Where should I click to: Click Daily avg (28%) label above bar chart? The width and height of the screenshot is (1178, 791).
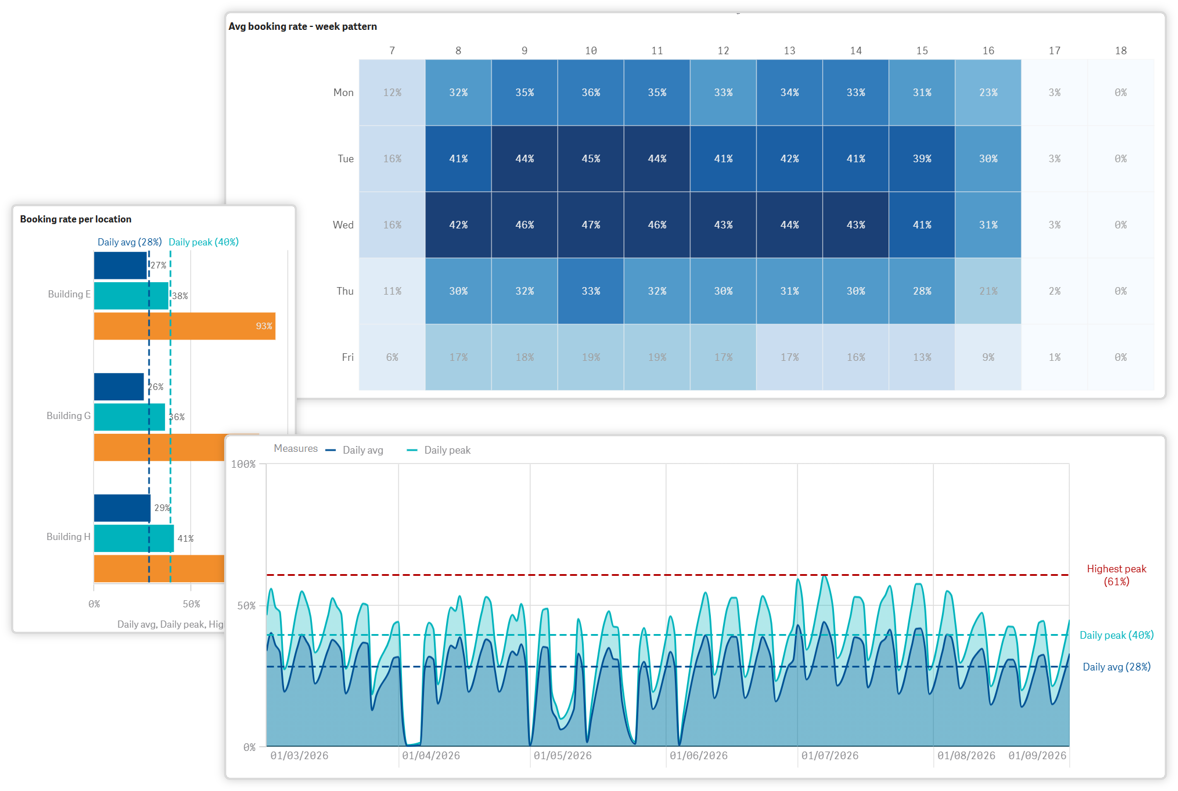[129, 242]
